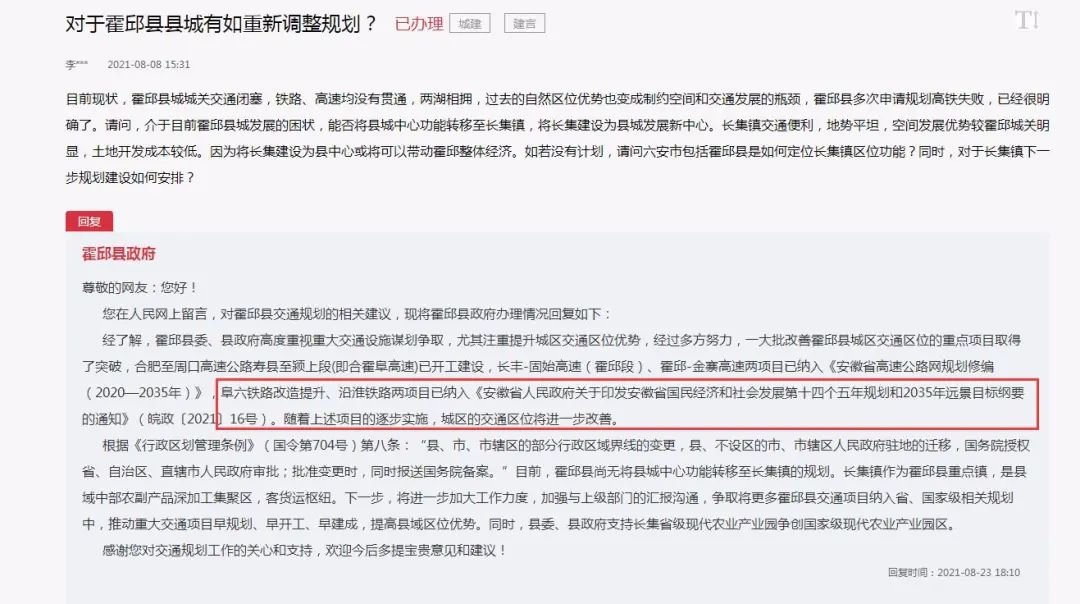
Task: Click the text 皖政〔2021〕16号
Action: 207,419
